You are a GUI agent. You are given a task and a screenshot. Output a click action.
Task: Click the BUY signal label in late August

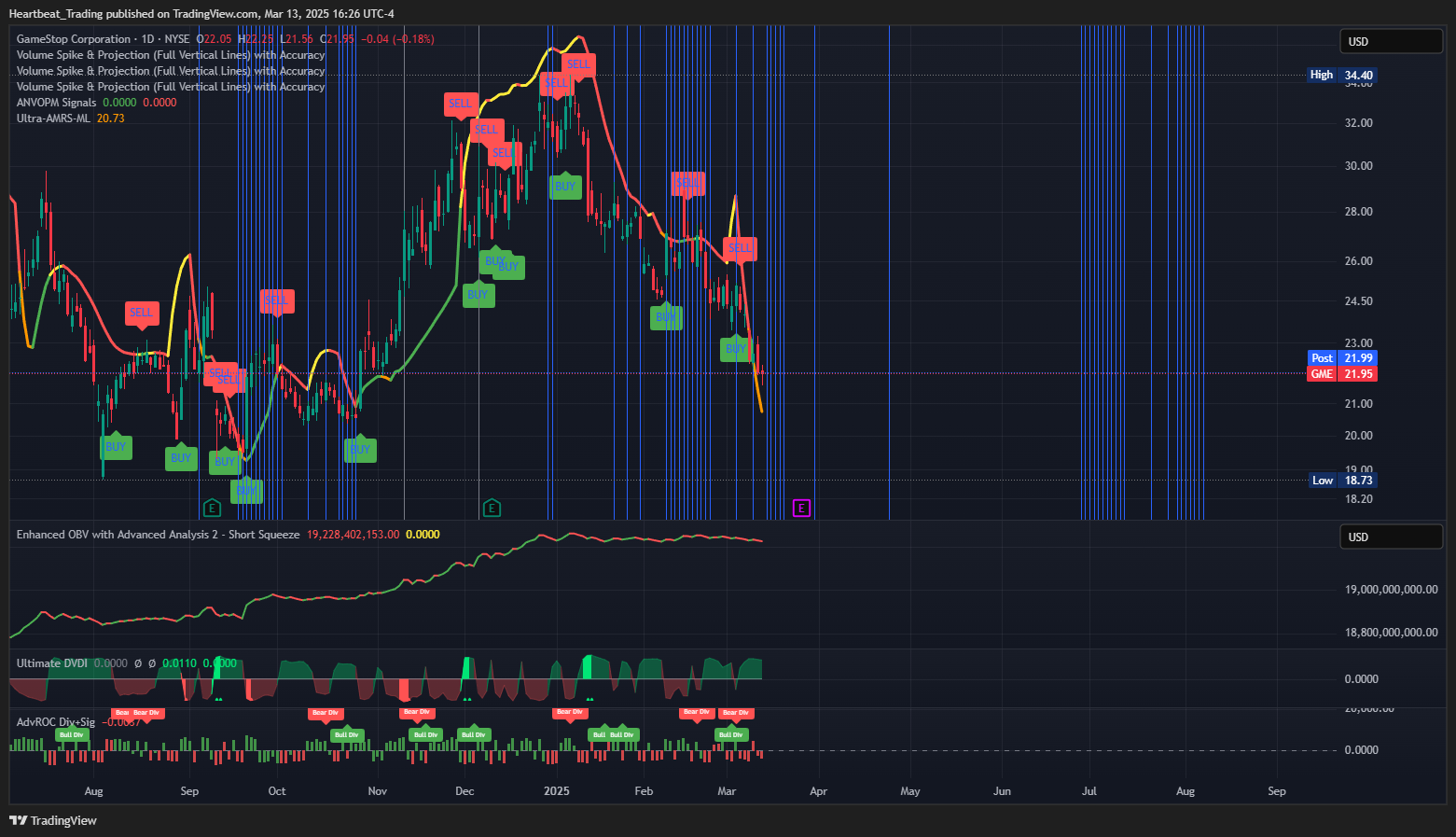[181, 457]
